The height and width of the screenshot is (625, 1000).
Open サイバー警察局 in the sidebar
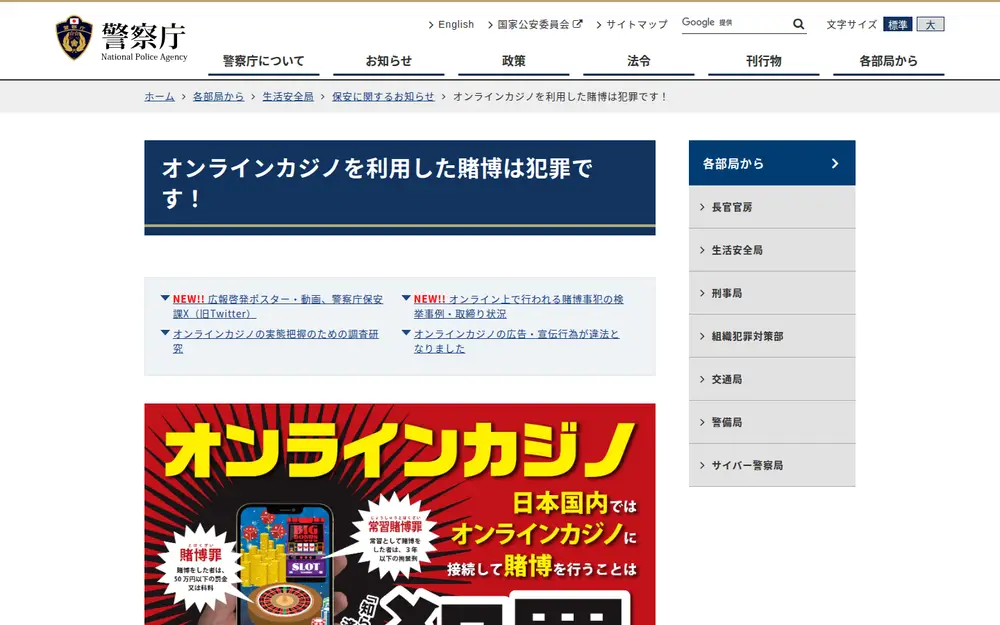click(x=772, y=466)
